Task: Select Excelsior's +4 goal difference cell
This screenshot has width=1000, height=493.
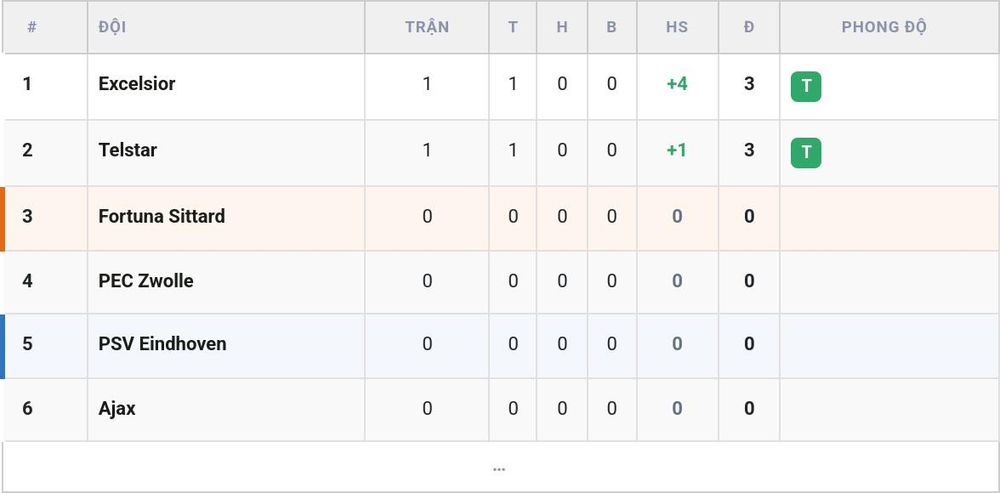Action: (677, 84)
